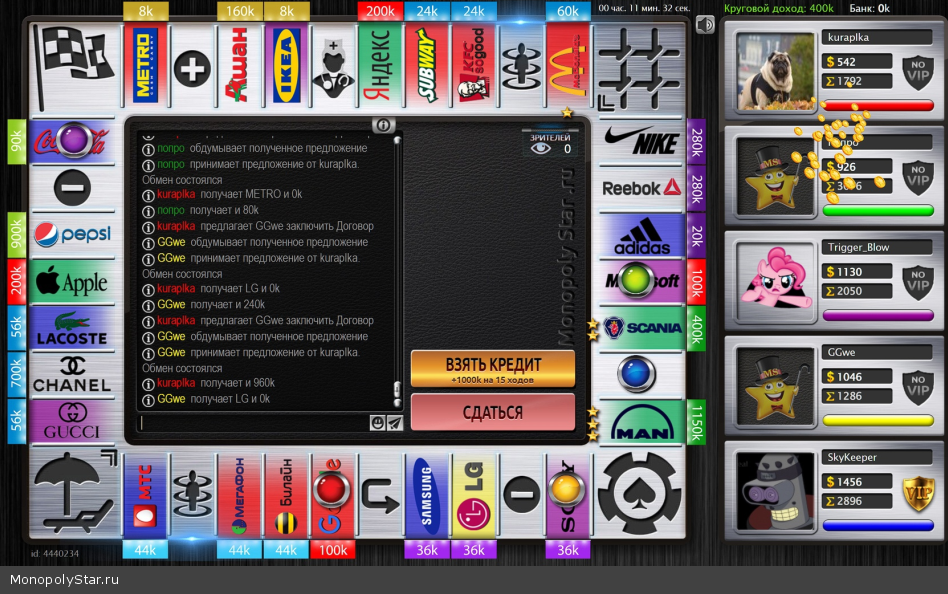Select the Chanel property tile
948x594 pixels.
point(73,375)
